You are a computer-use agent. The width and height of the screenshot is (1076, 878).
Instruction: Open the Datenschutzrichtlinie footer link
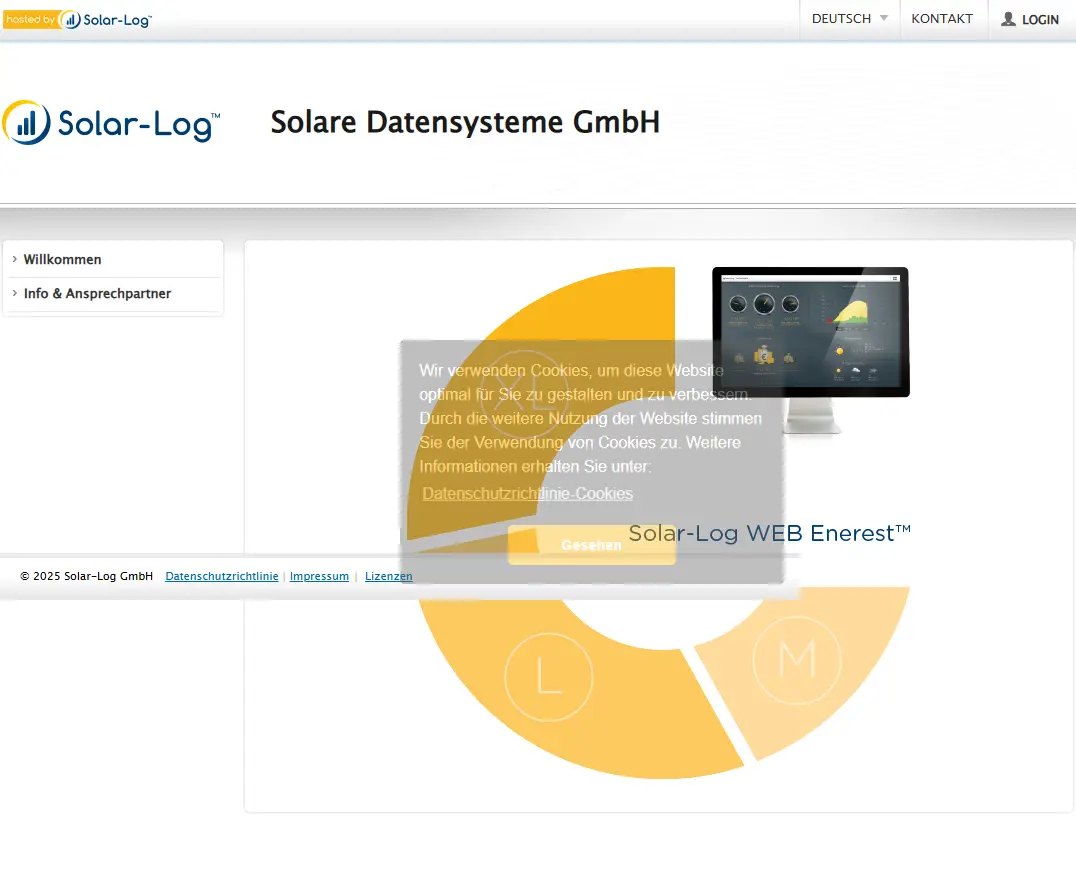click(222, 576)
